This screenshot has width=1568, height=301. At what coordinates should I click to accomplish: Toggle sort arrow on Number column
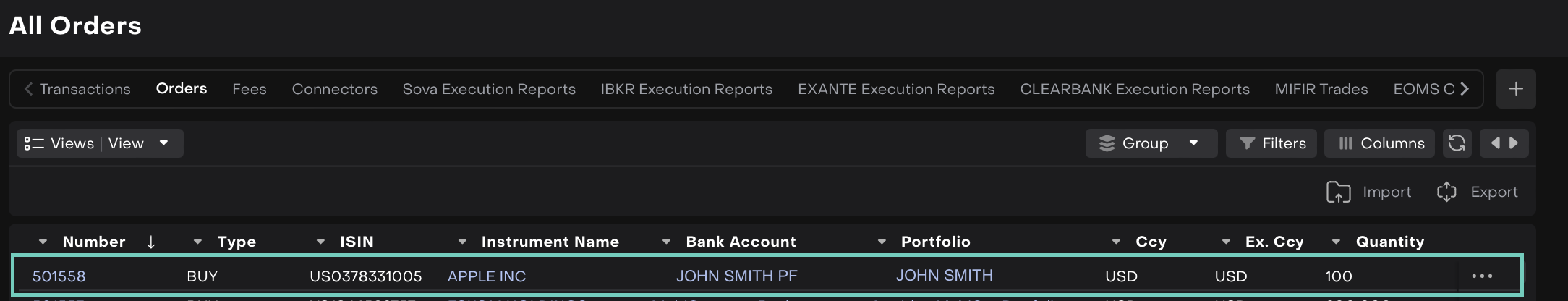pos(150,242)
